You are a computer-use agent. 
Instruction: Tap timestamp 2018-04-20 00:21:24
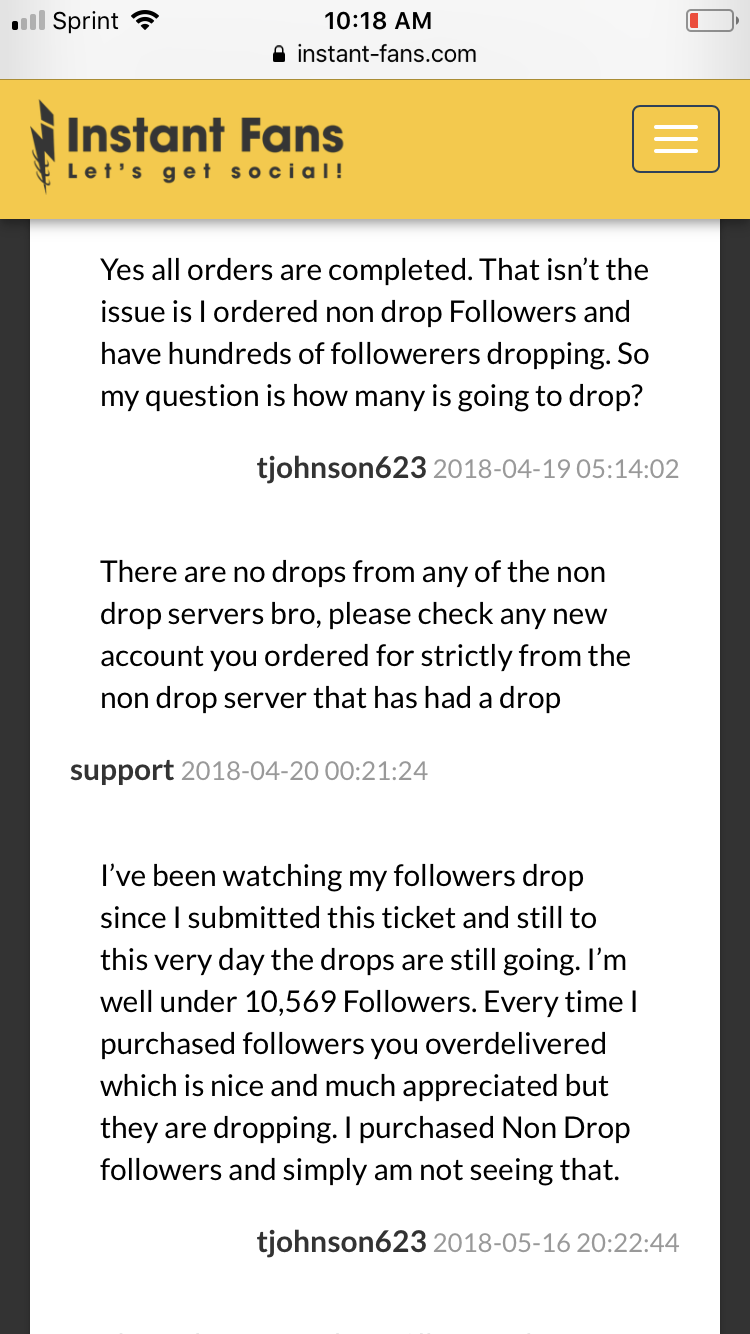pos(304,771)
